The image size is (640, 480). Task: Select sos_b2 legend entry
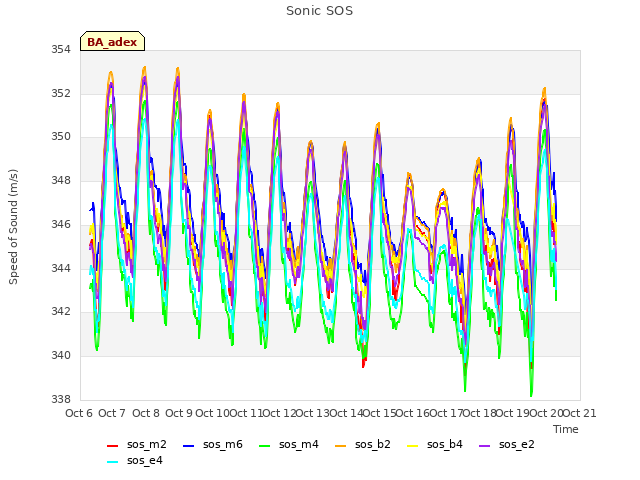362,444
